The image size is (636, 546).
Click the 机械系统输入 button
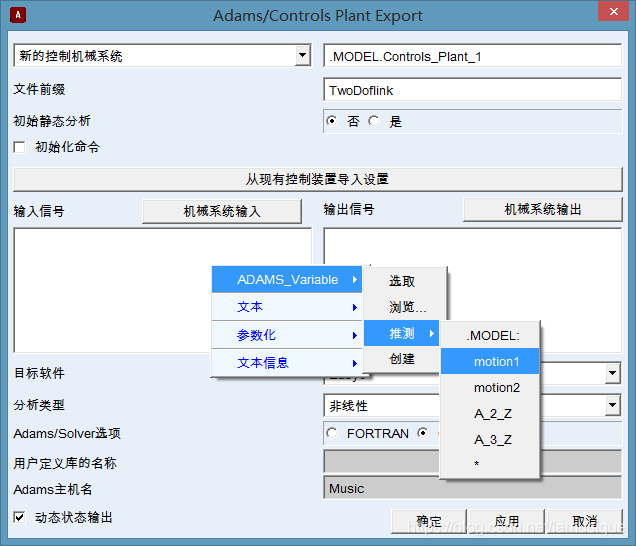(x=222, y=211)
